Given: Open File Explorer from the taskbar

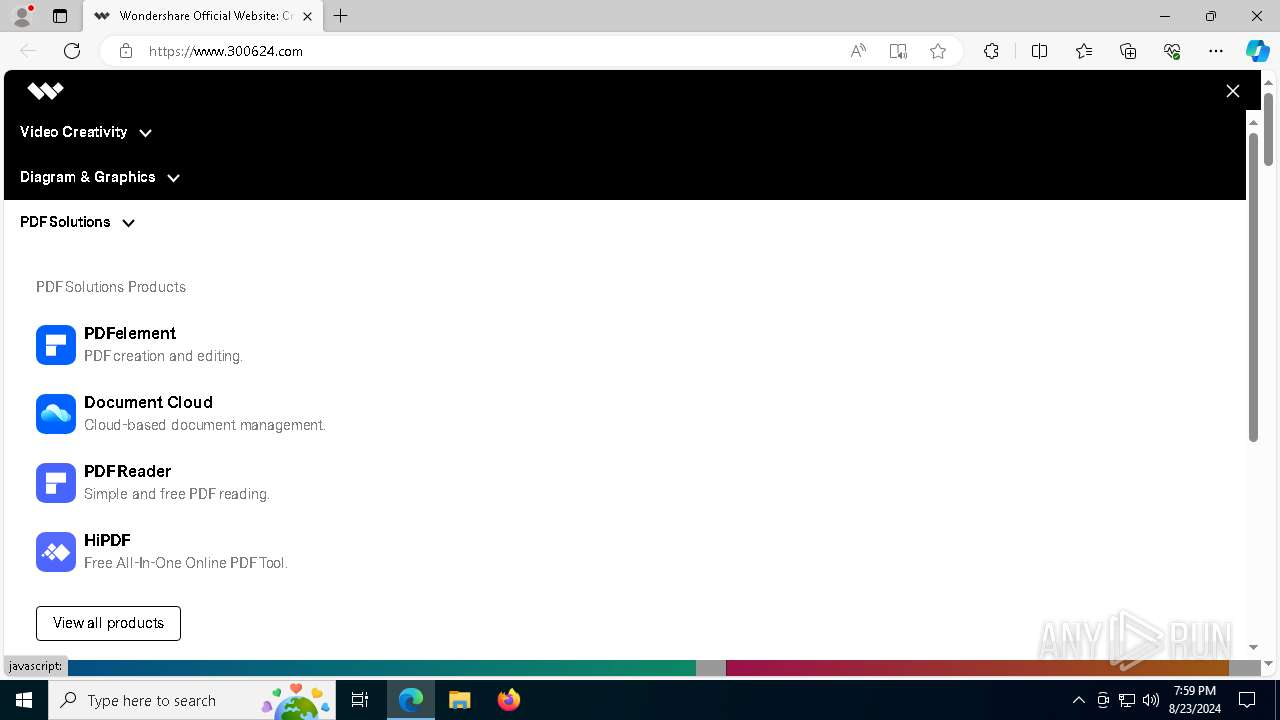Looking at the screenshot, I should pyautogui.click(x=459, y=700).
